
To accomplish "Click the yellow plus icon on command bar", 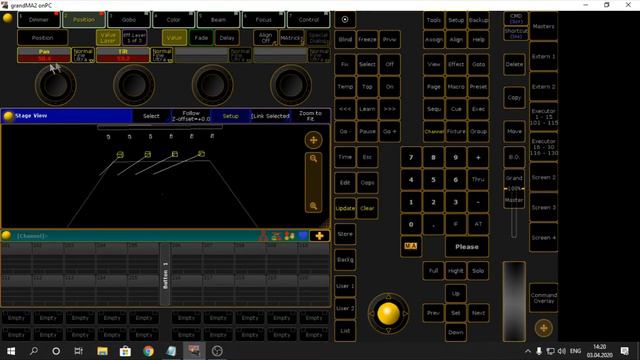I will tap(319, 236).
